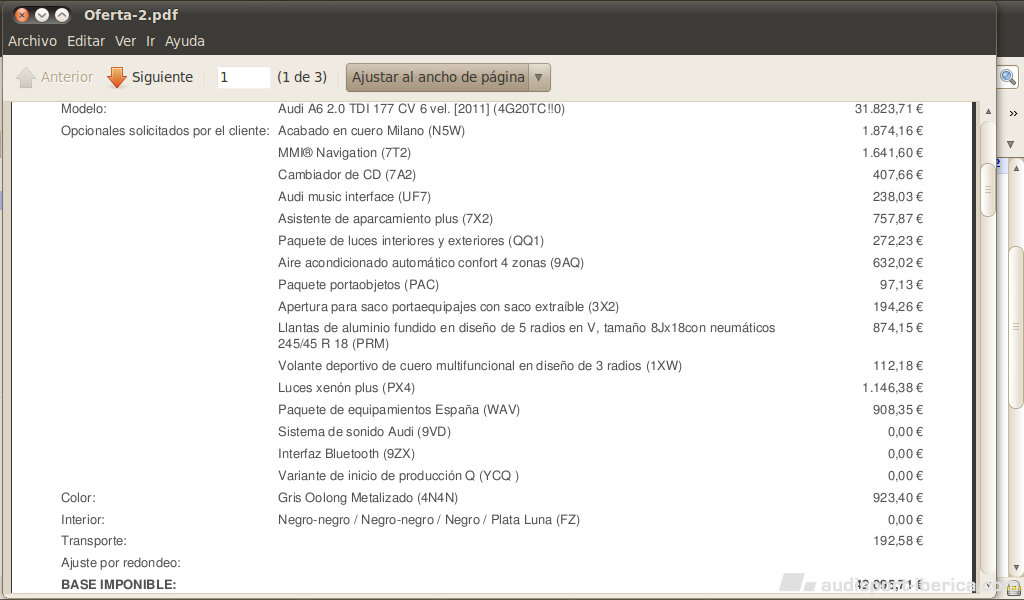Screen dimensions: 1024x600
Task: Click the '(1 de 3)' page count label
Action: (302, 77)
